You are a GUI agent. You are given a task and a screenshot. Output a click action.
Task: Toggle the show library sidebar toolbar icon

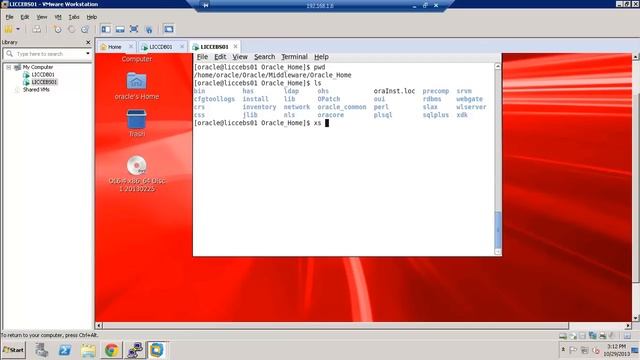coord(106,29)
